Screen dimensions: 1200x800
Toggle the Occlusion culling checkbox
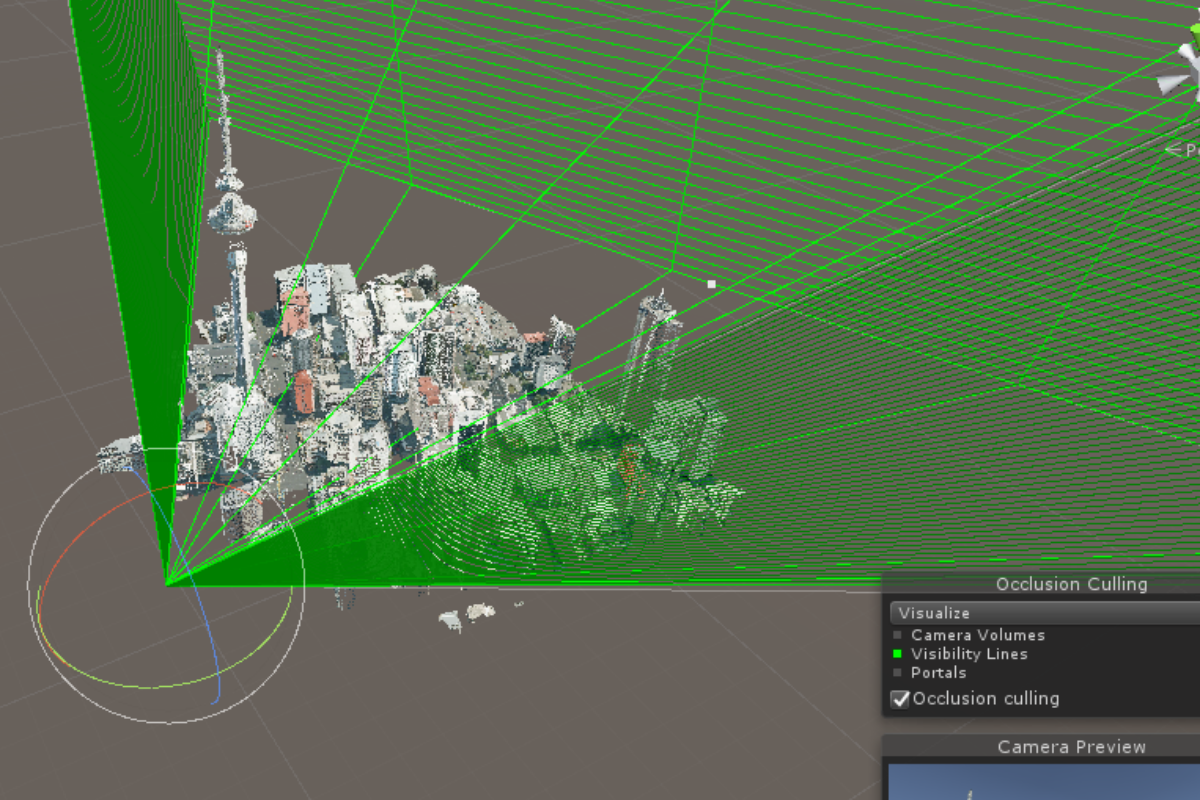(x=900, y=699)
